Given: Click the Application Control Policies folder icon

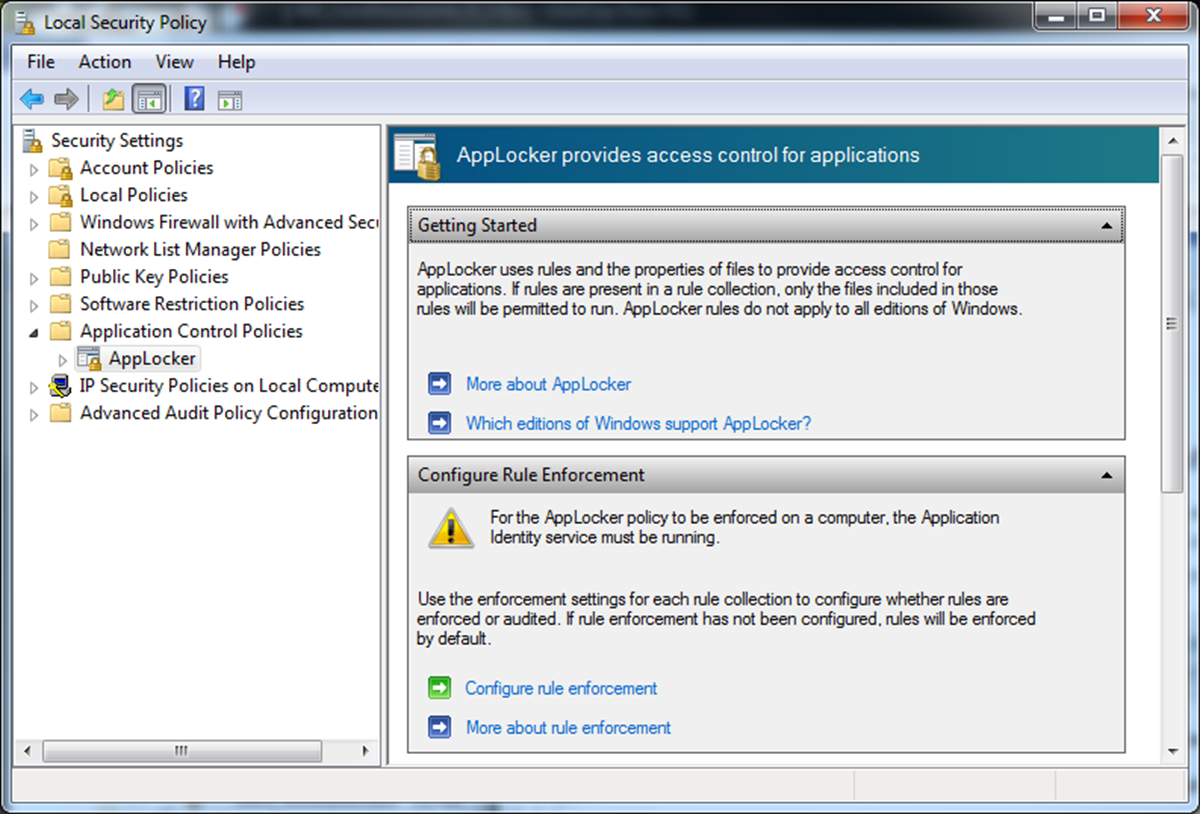Looking at the screenshot, I should click(x=61, y=331).
